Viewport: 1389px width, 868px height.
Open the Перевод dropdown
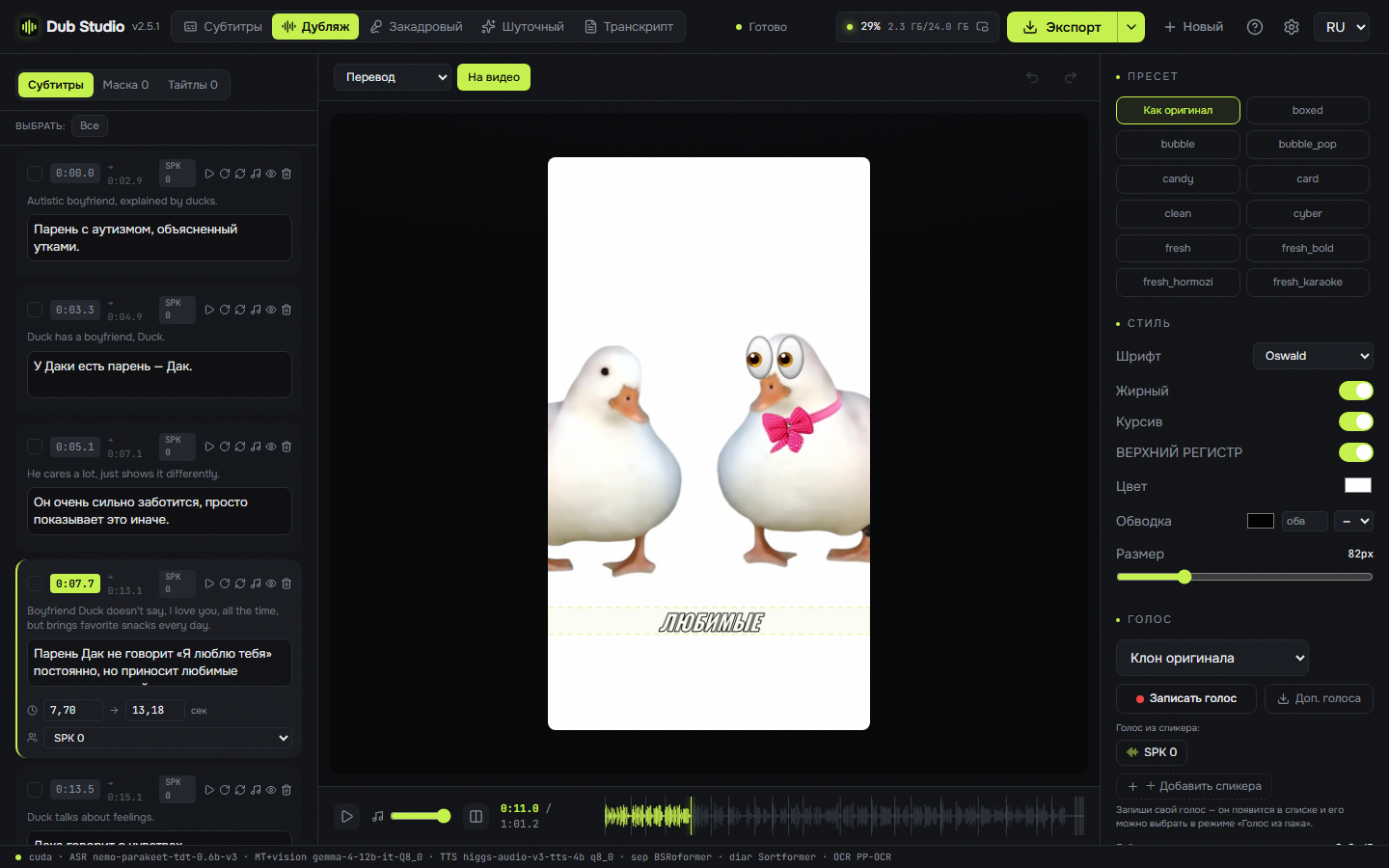[393, 77]
